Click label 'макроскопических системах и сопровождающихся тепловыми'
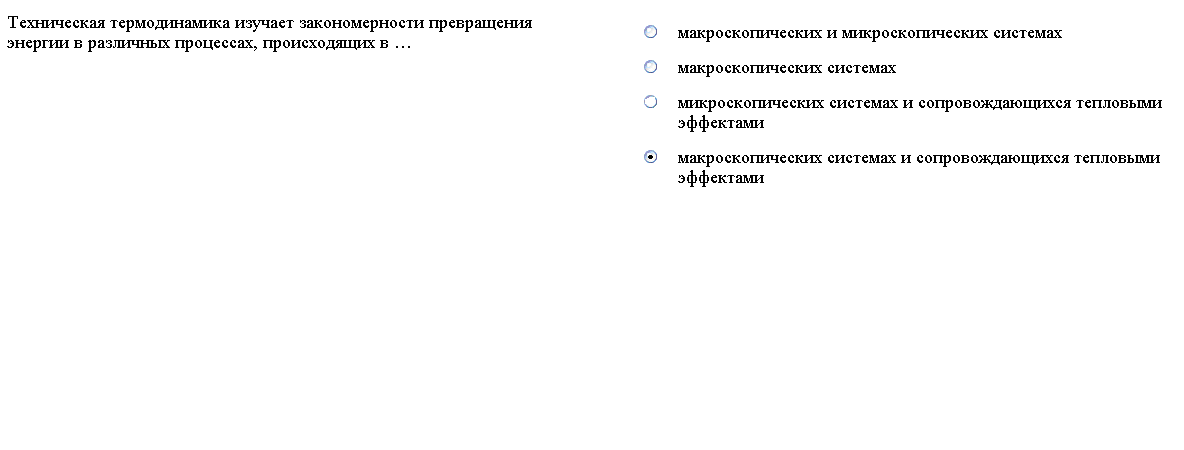Viewport: 1184px width, 450px height. coord(918,159)
